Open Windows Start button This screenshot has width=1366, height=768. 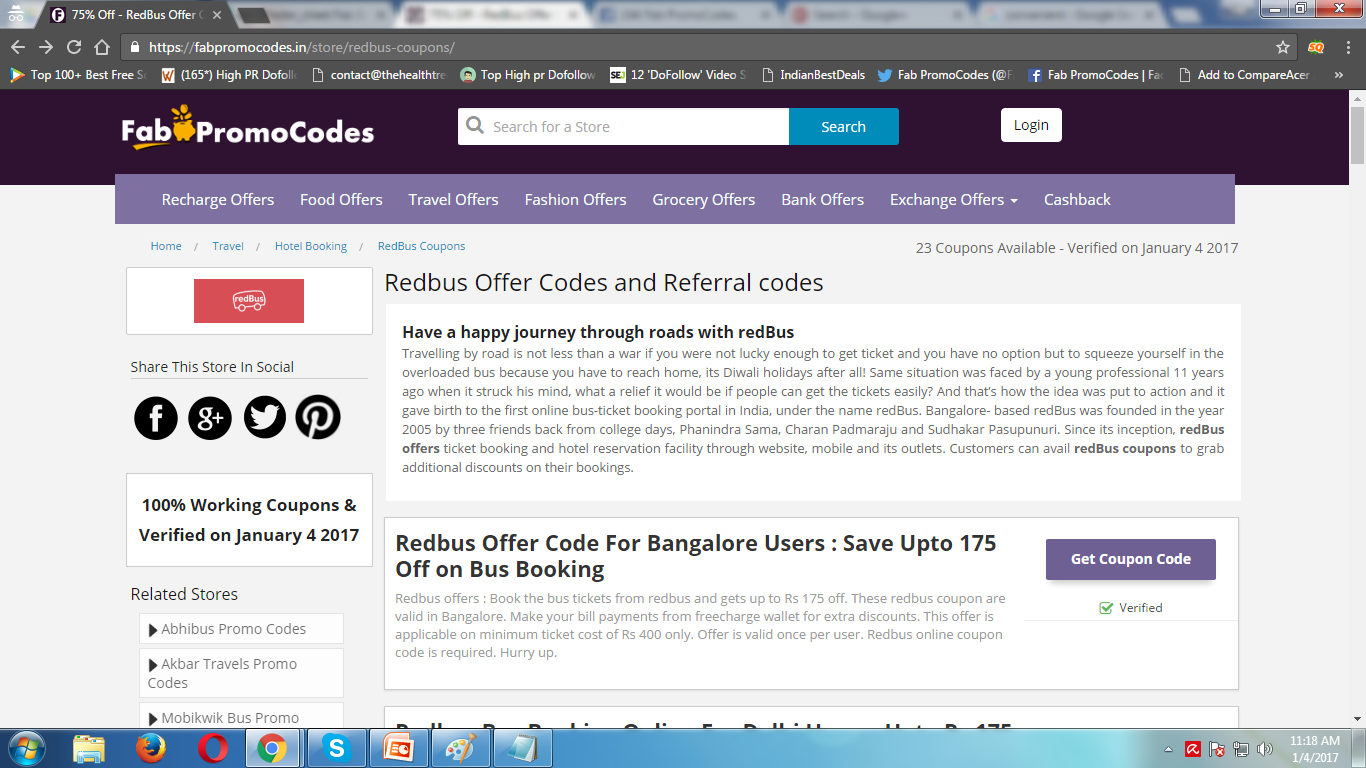[x=26, y=747]
